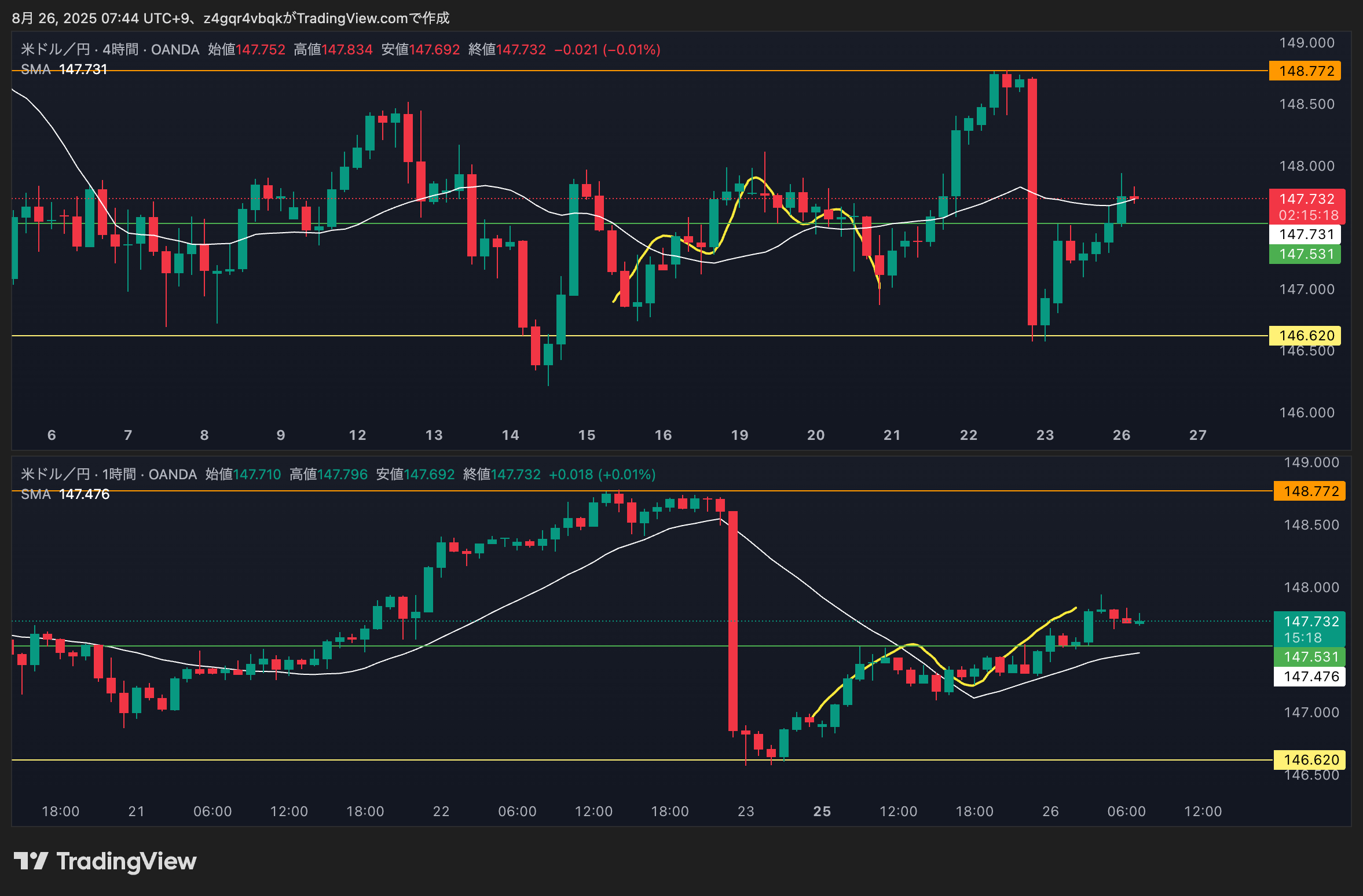Click the orange 148.772 price label in upper chart

pyautogui.click(x=1305, y=71)
